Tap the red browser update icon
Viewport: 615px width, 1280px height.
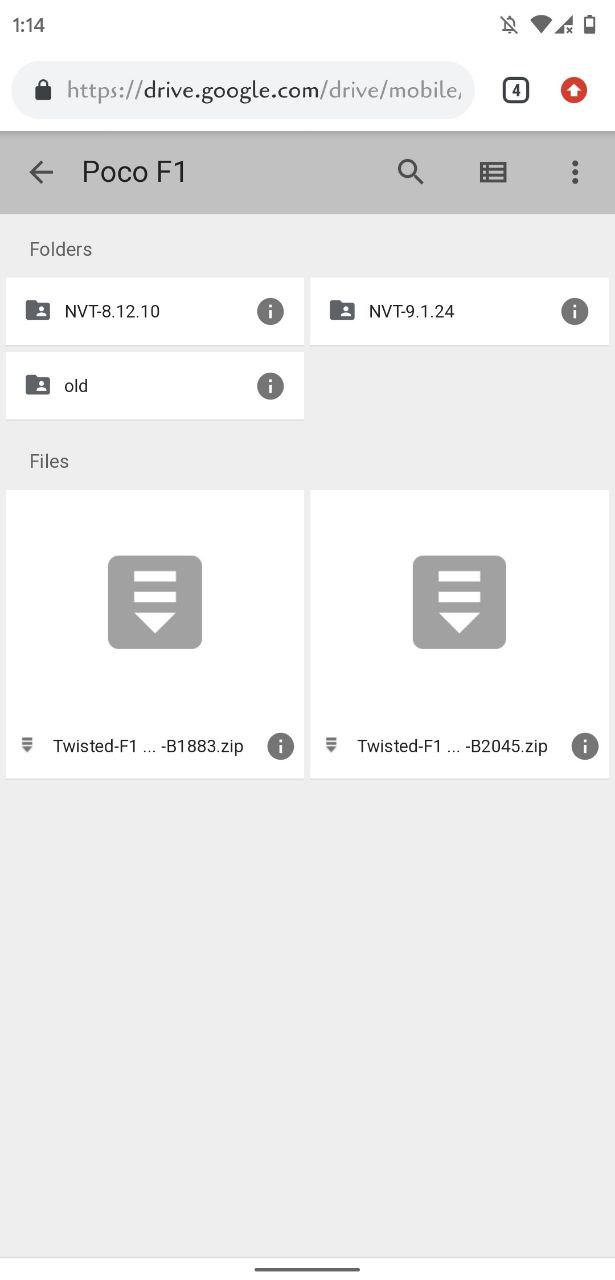pos(573,91)
